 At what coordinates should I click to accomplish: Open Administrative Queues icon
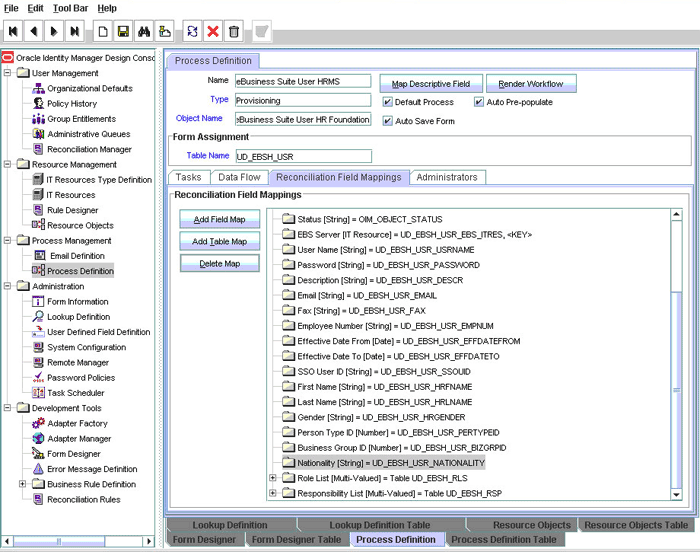38,134
